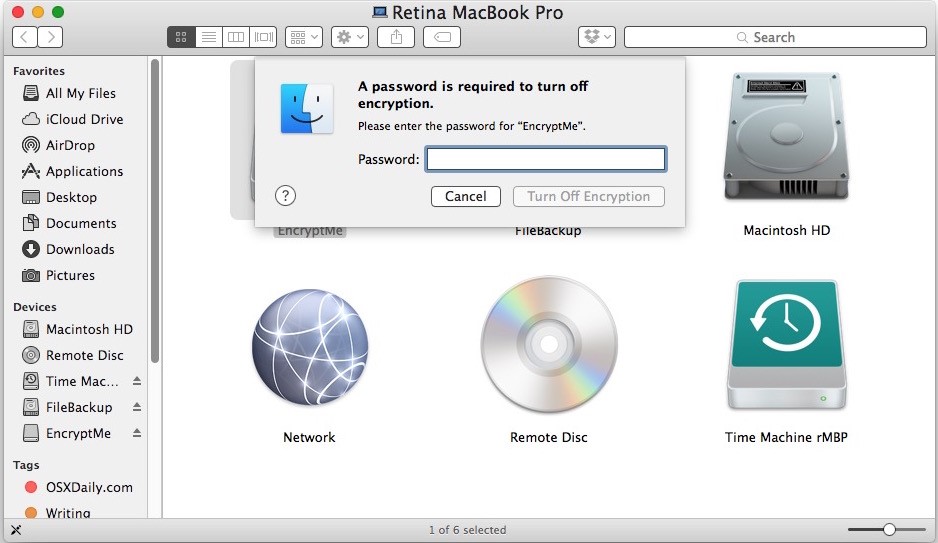
Task: Adjust the icon size slider
Action: click(x=889, y=529)
